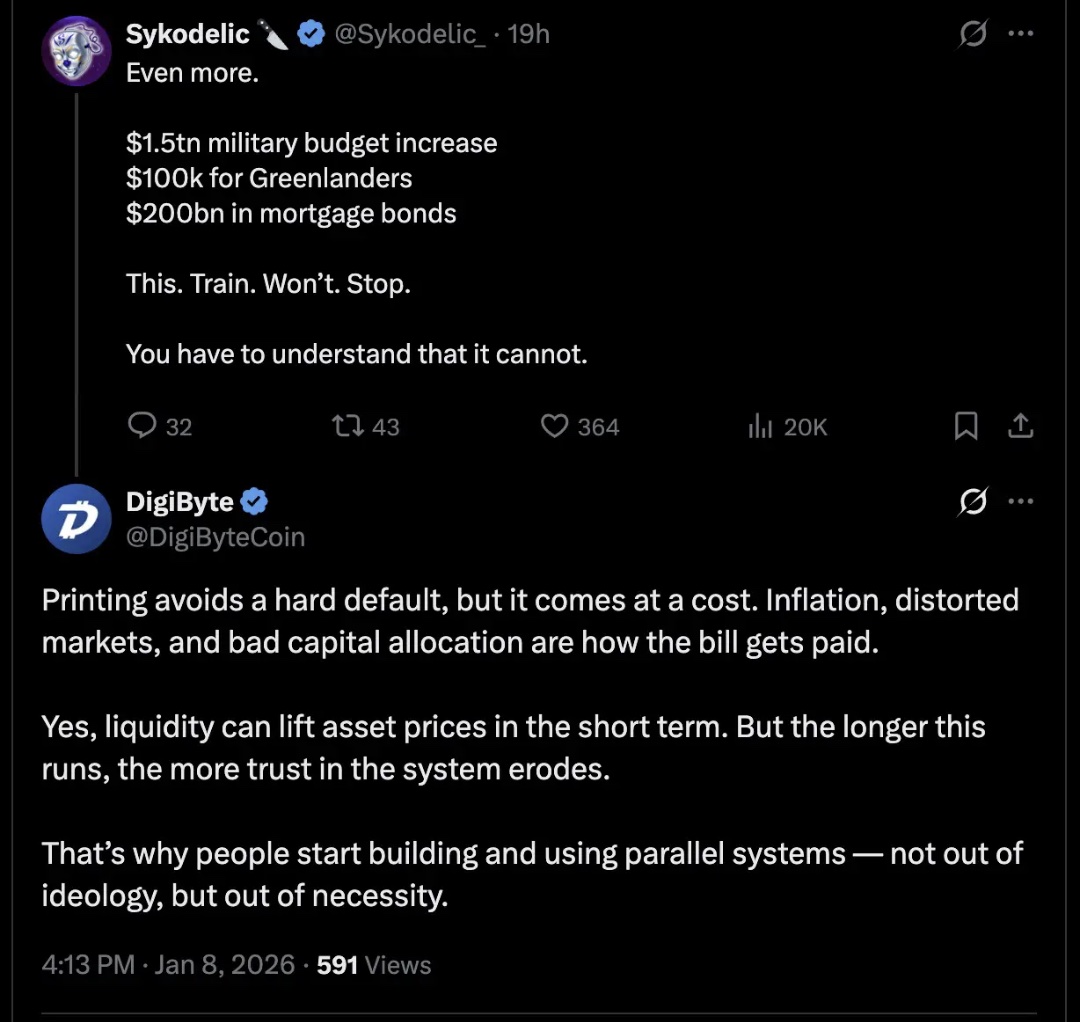Open DigiByte's profile avatar

click(76, 520)
